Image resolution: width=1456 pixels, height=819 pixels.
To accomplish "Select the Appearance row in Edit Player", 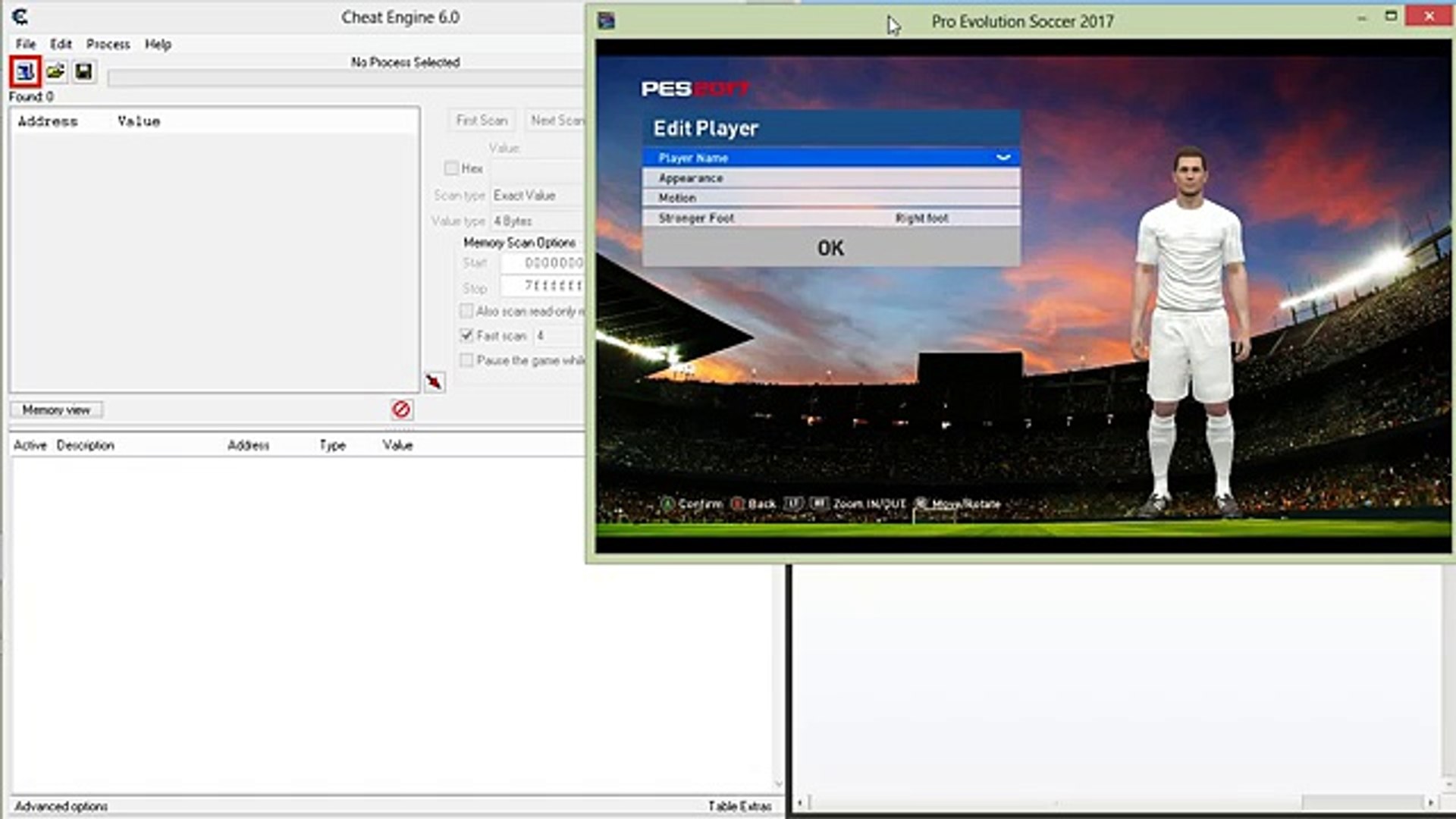I will (x=830, y=178).
